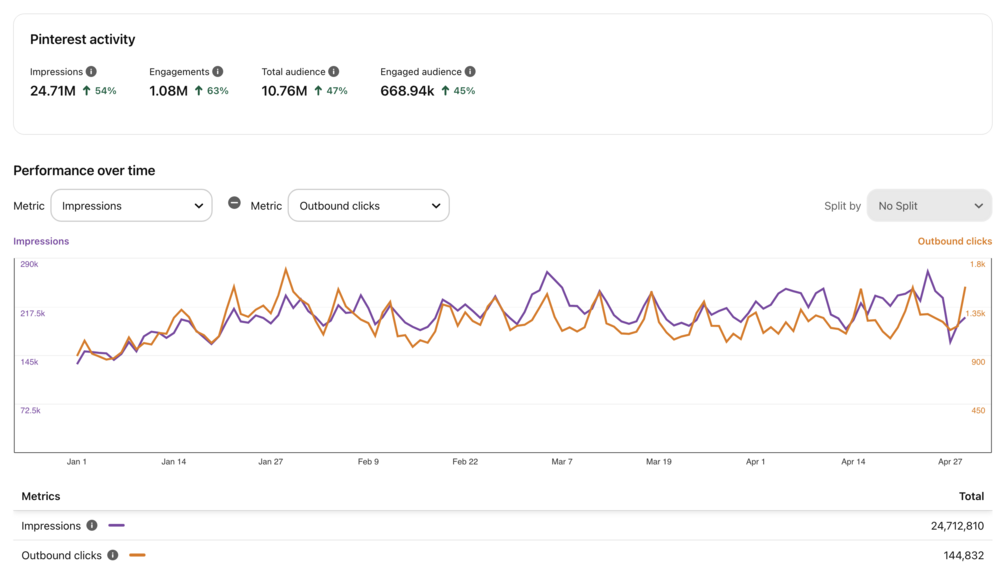Click the purple Impressions axis label
The height and width of the screenshot is (577, 1005).
[x=41, y=241]
